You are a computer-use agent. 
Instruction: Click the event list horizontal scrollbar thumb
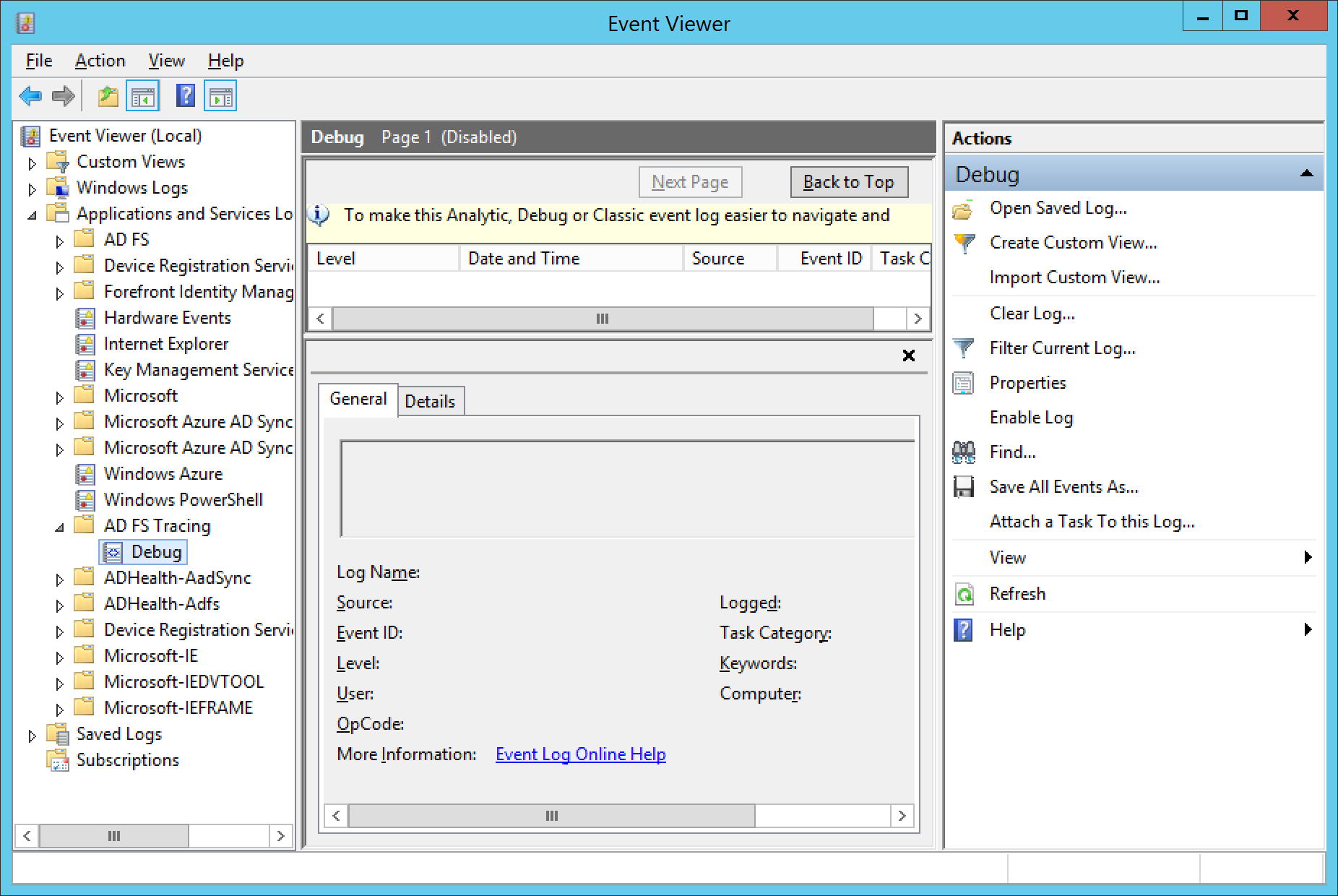[x=602, y=319]
